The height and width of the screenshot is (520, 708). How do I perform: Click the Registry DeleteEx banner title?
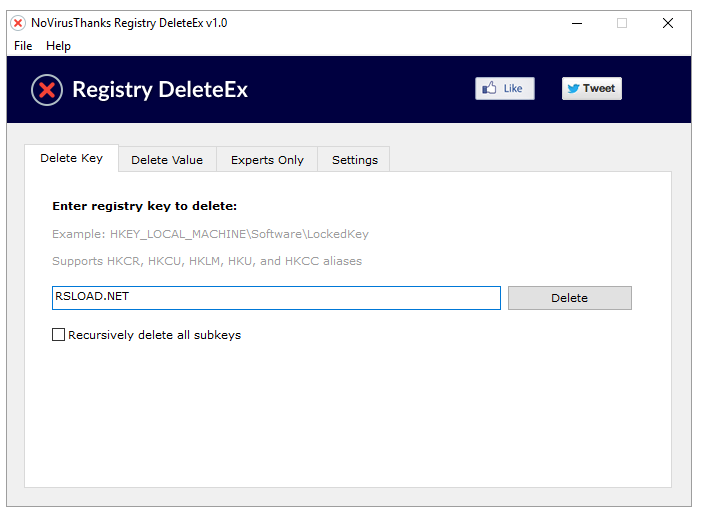point(160,90)
